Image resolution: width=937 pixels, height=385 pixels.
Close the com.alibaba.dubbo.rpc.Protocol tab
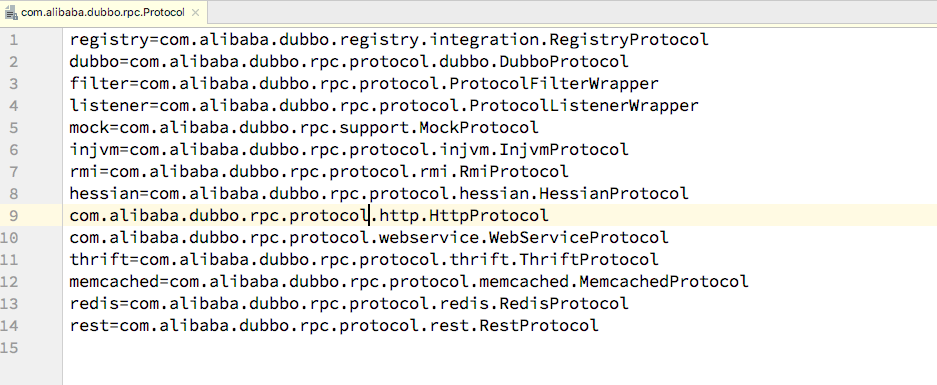pos(198,12)
